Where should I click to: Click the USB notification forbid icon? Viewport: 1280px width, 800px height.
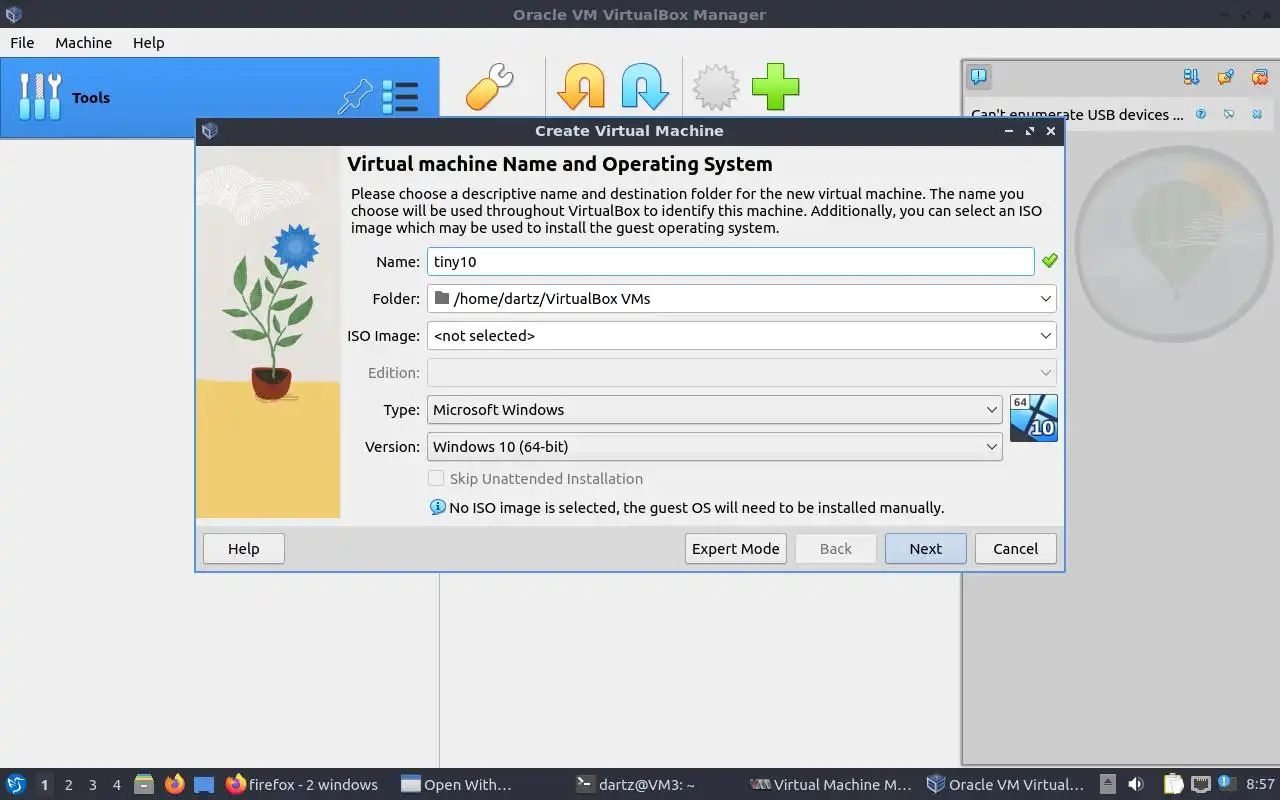(x=1229, y=114)
